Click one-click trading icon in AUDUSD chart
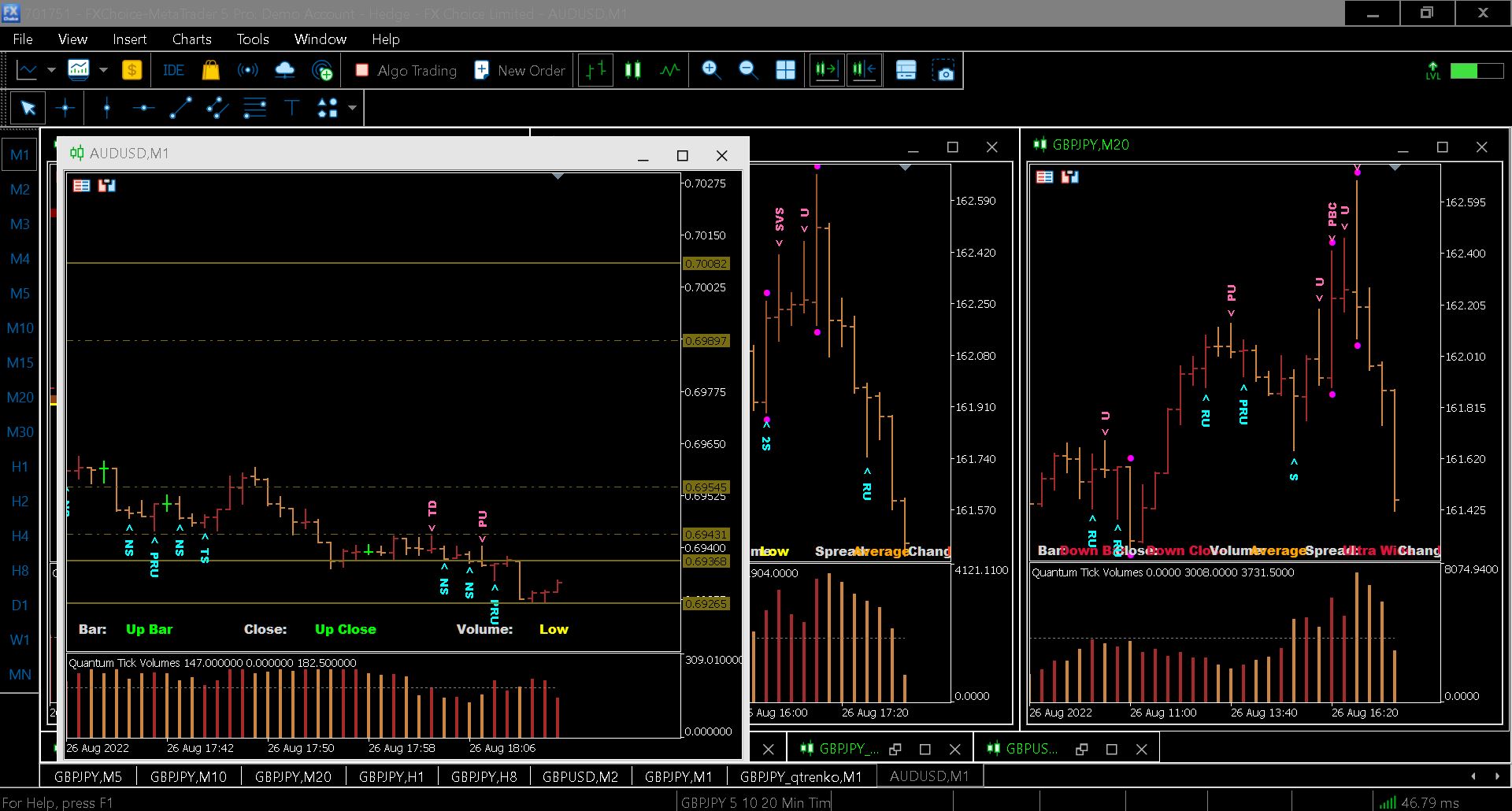 [x=82, y=186]
